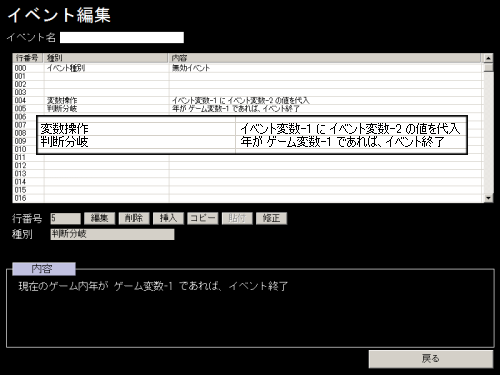
Task: Click the 行番号 column header
Action: 28,58
